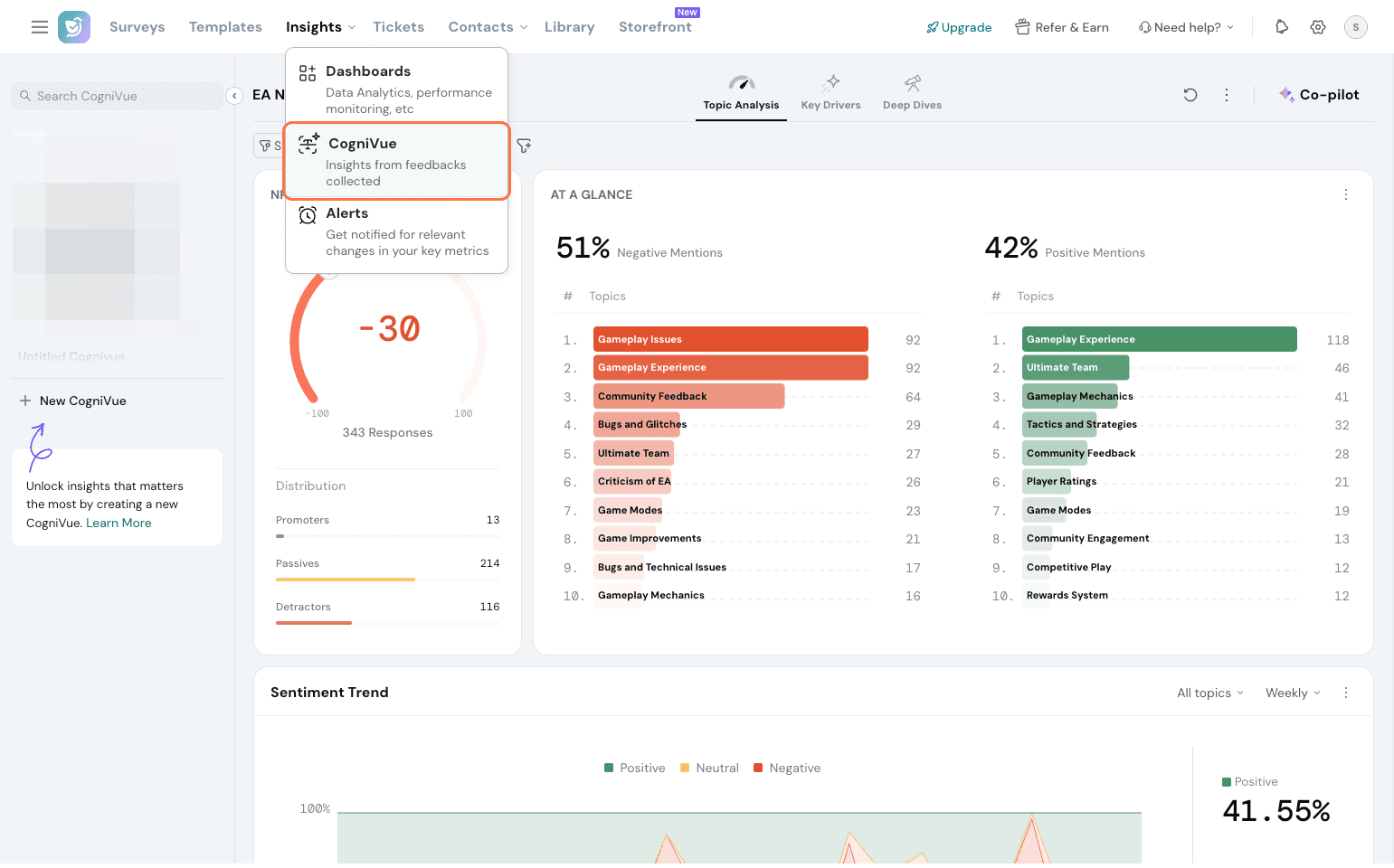Toggle the Positive legend series
Screen dimensions: 1394x868
(x=634, y=768)
